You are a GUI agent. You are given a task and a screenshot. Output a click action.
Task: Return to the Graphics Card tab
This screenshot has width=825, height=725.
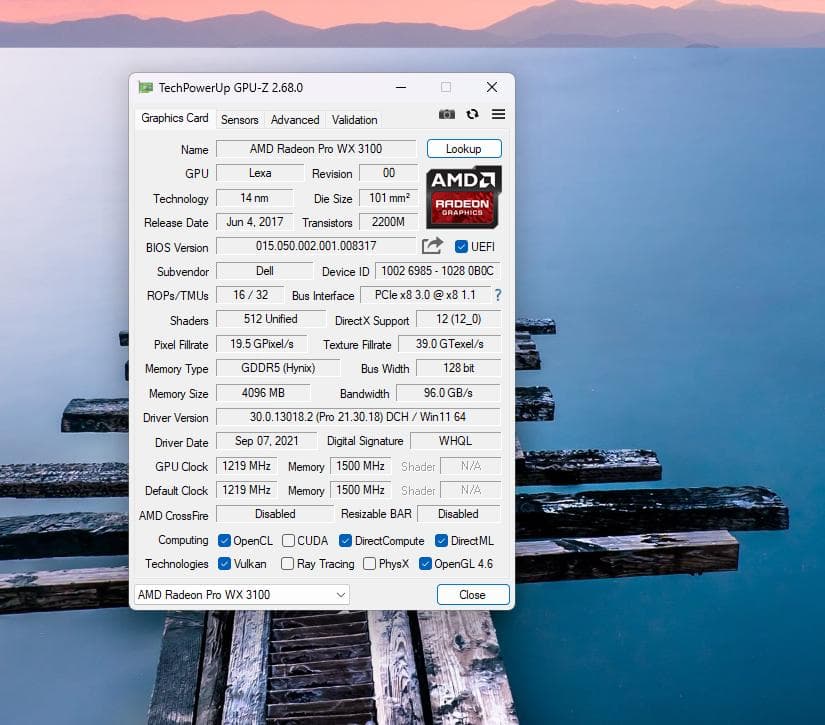click(174, 118)
